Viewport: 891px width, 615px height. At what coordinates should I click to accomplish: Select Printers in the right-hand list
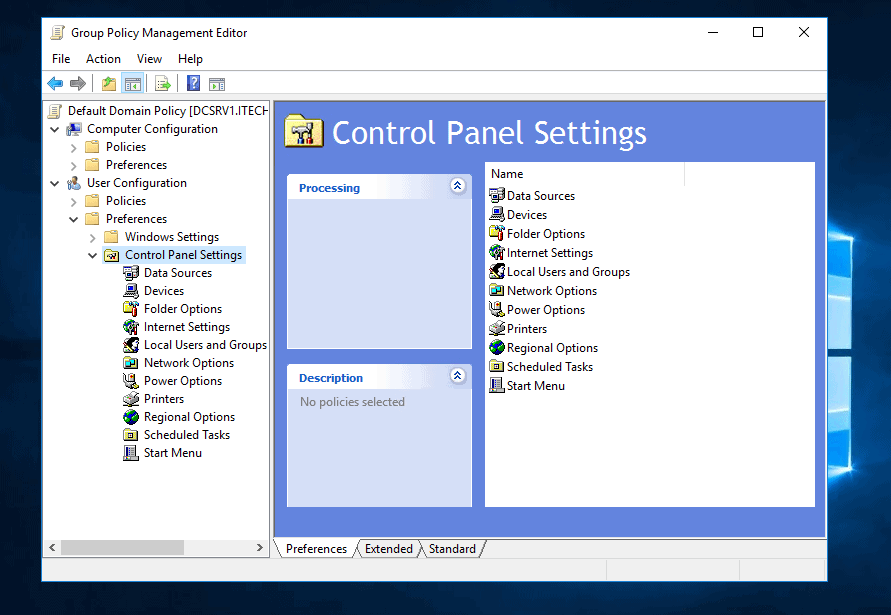pyautogui.click(x=526, y=329)
